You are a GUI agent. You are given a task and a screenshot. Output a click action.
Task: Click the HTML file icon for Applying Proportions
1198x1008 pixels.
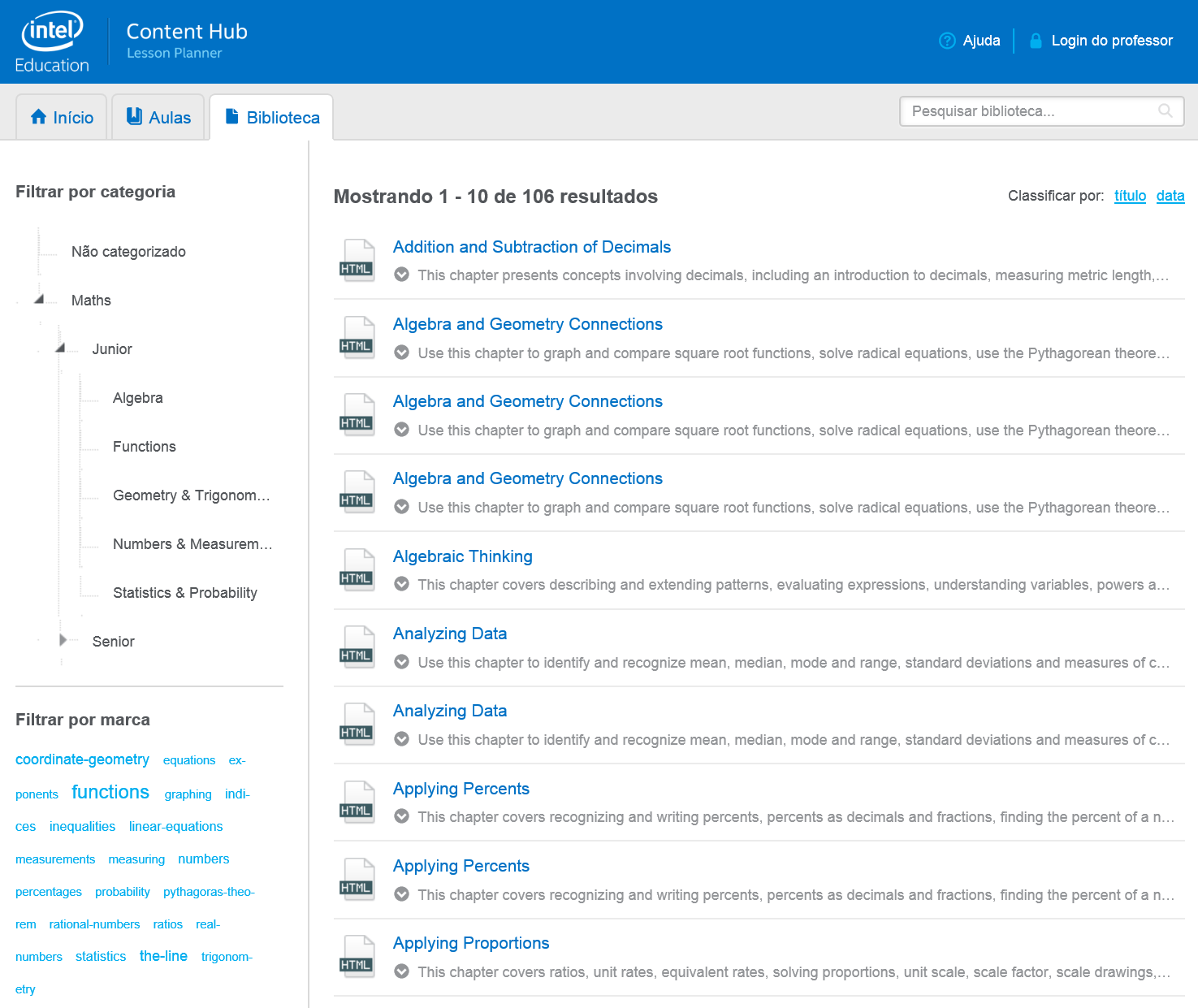(x=357, y=956)
